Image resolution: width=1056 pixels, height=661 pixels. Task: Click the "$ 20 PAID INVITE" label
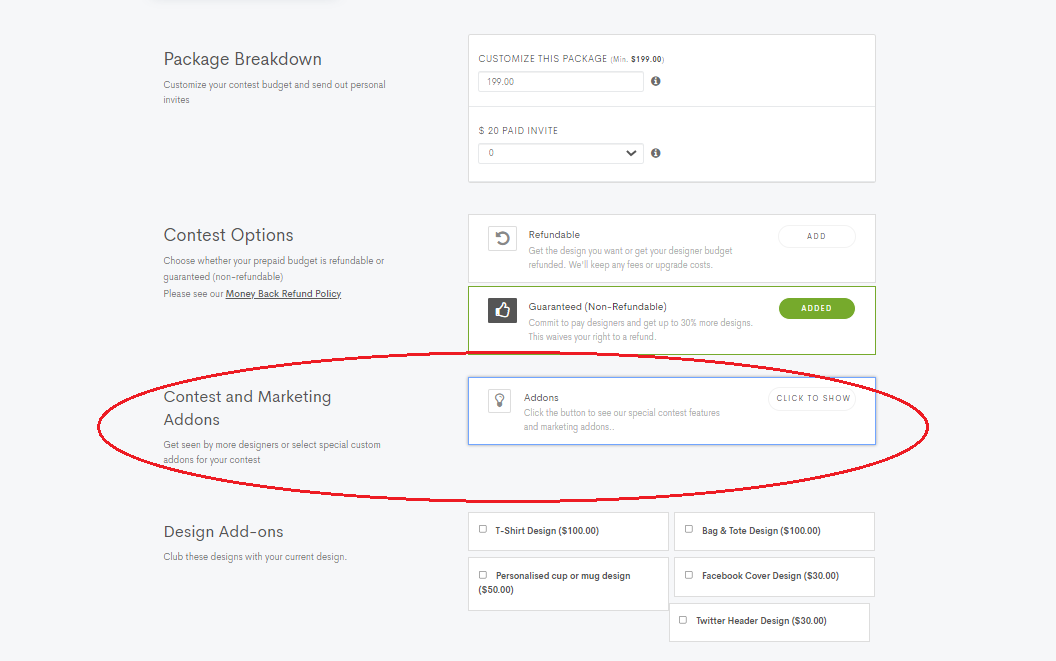518,131
